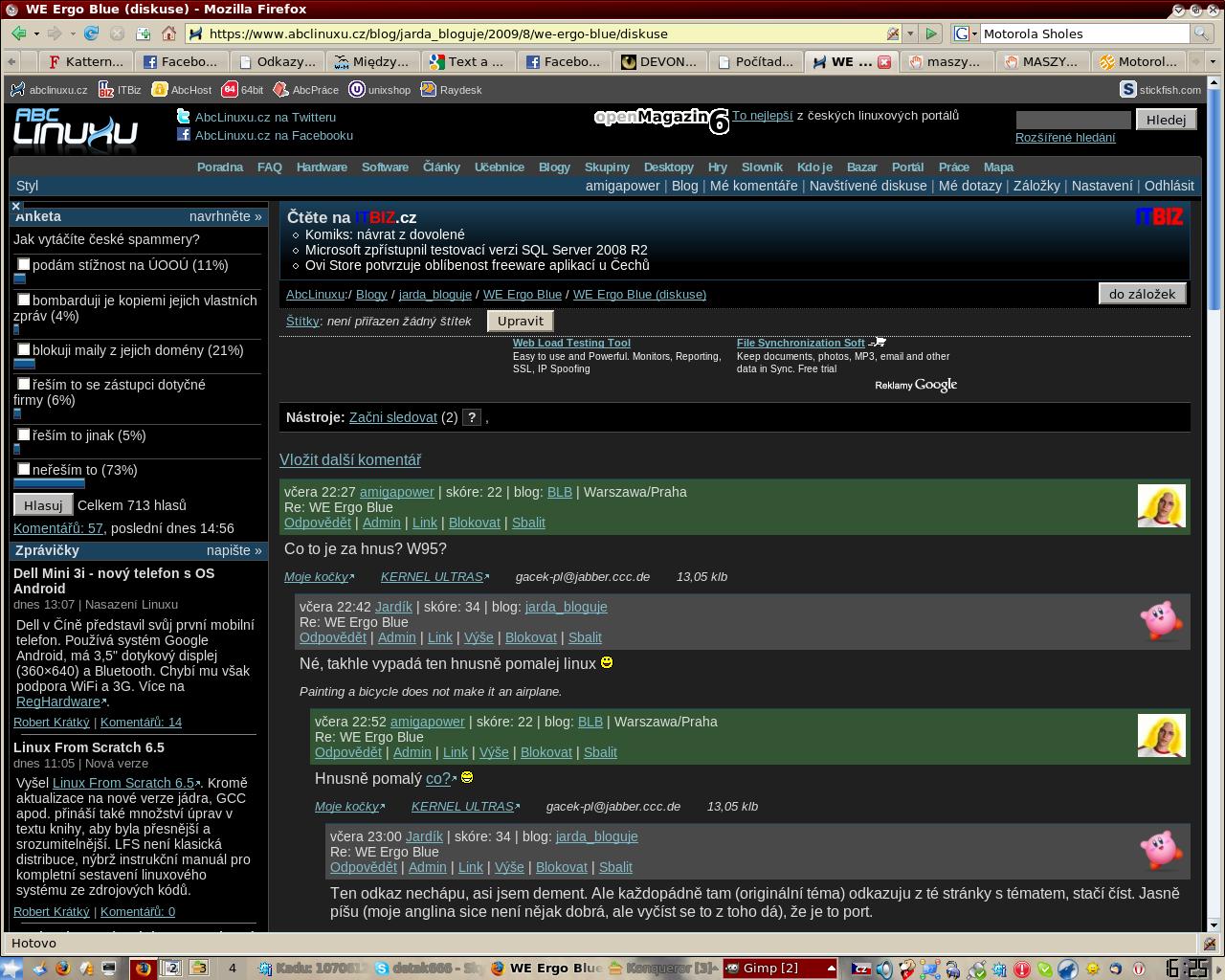The width and height of the screenshot is (1225, 980).
Task: Click the CZ keyboard layout flag
Action: point(860,969)
